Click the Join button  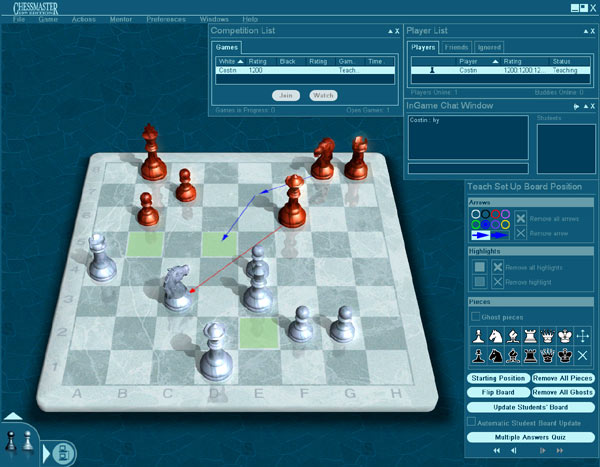point(286,95)
